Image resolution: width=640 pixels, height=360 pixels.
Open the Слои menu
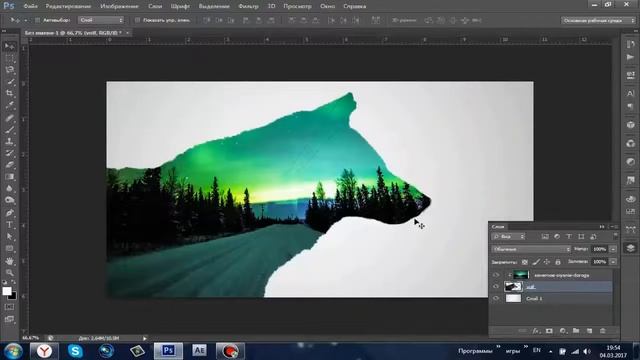[x=155, y=6]
